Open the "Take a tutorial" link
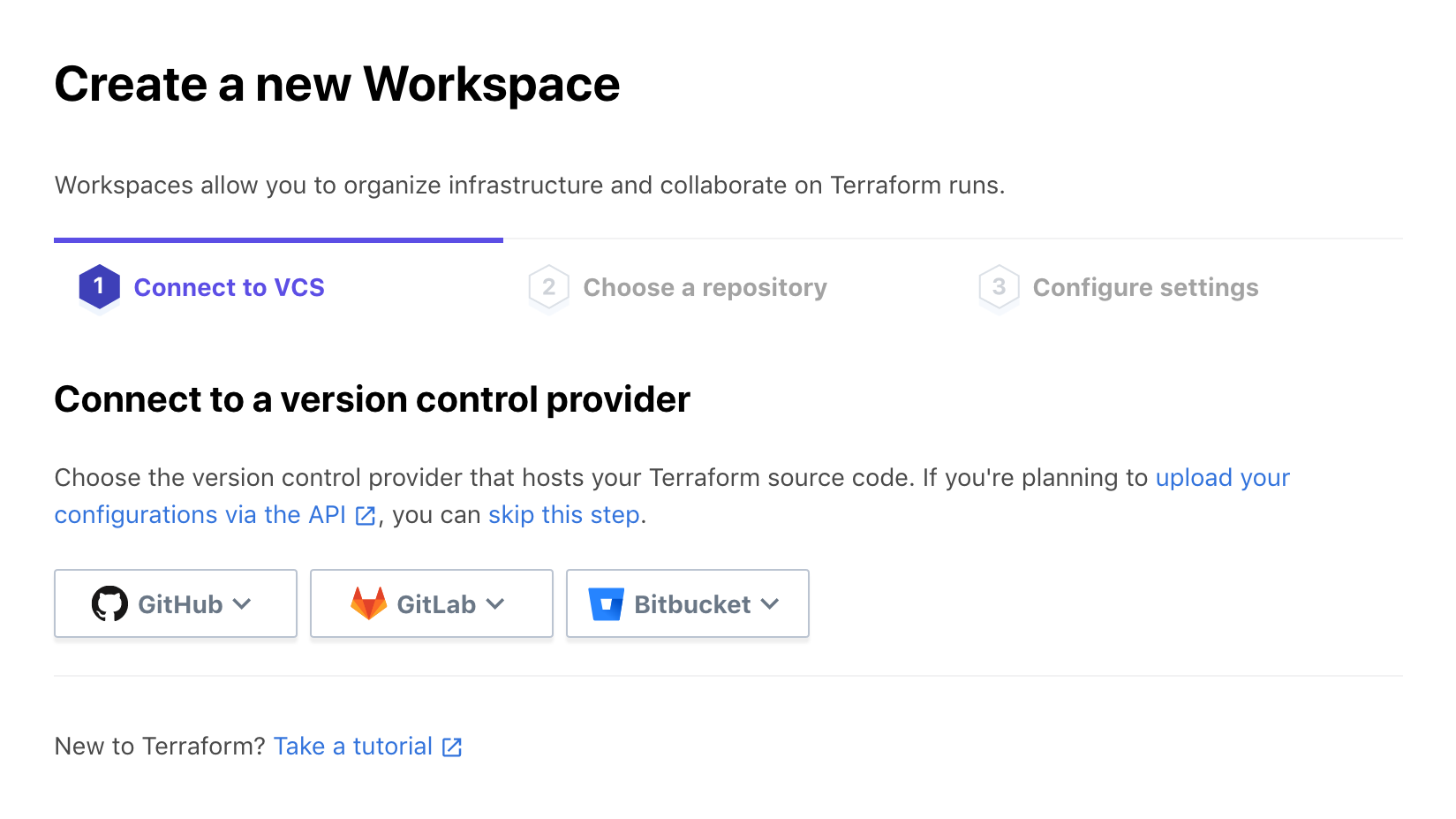 tap(352, 747)
